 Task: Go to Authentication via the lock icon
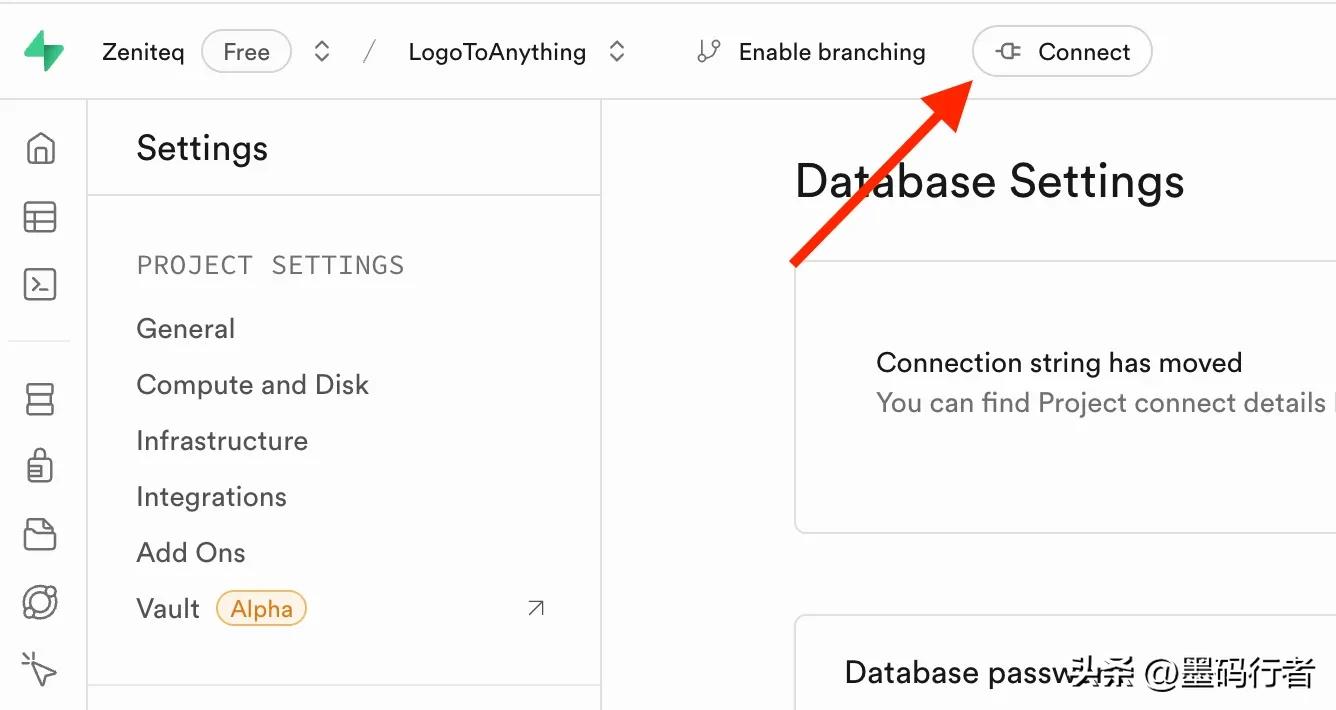click(x=40, y=466)
